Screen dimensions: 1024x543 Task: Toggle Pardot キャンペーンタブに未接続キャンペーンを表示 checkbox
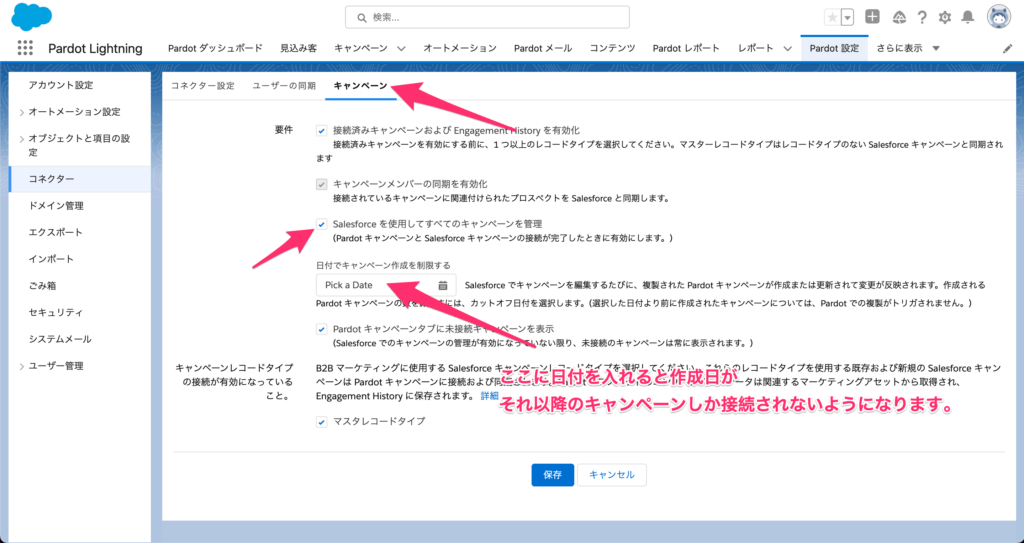[x=321, y=329]
